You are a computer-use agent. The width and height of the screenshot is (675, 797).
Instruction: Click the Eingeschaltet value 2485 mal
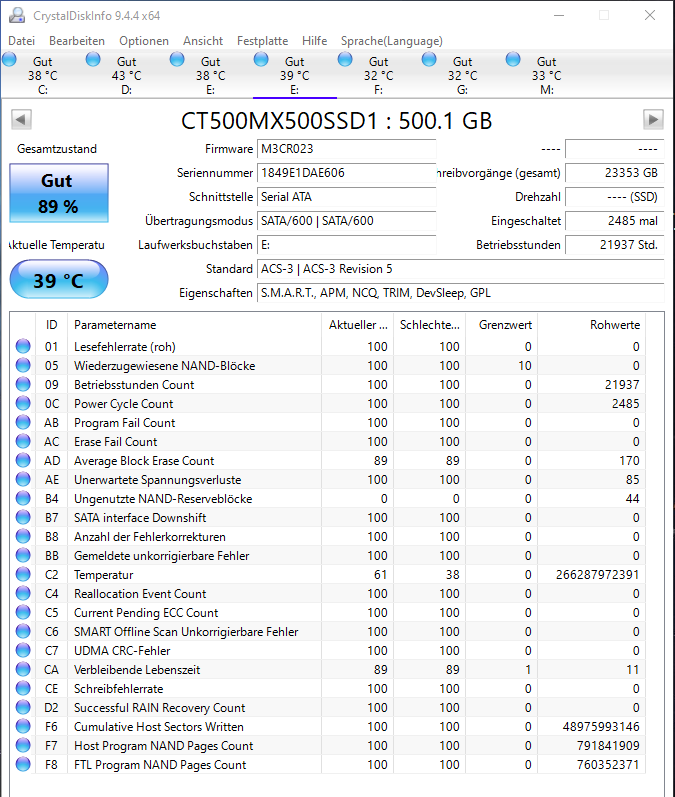click(x=615, y=221)
